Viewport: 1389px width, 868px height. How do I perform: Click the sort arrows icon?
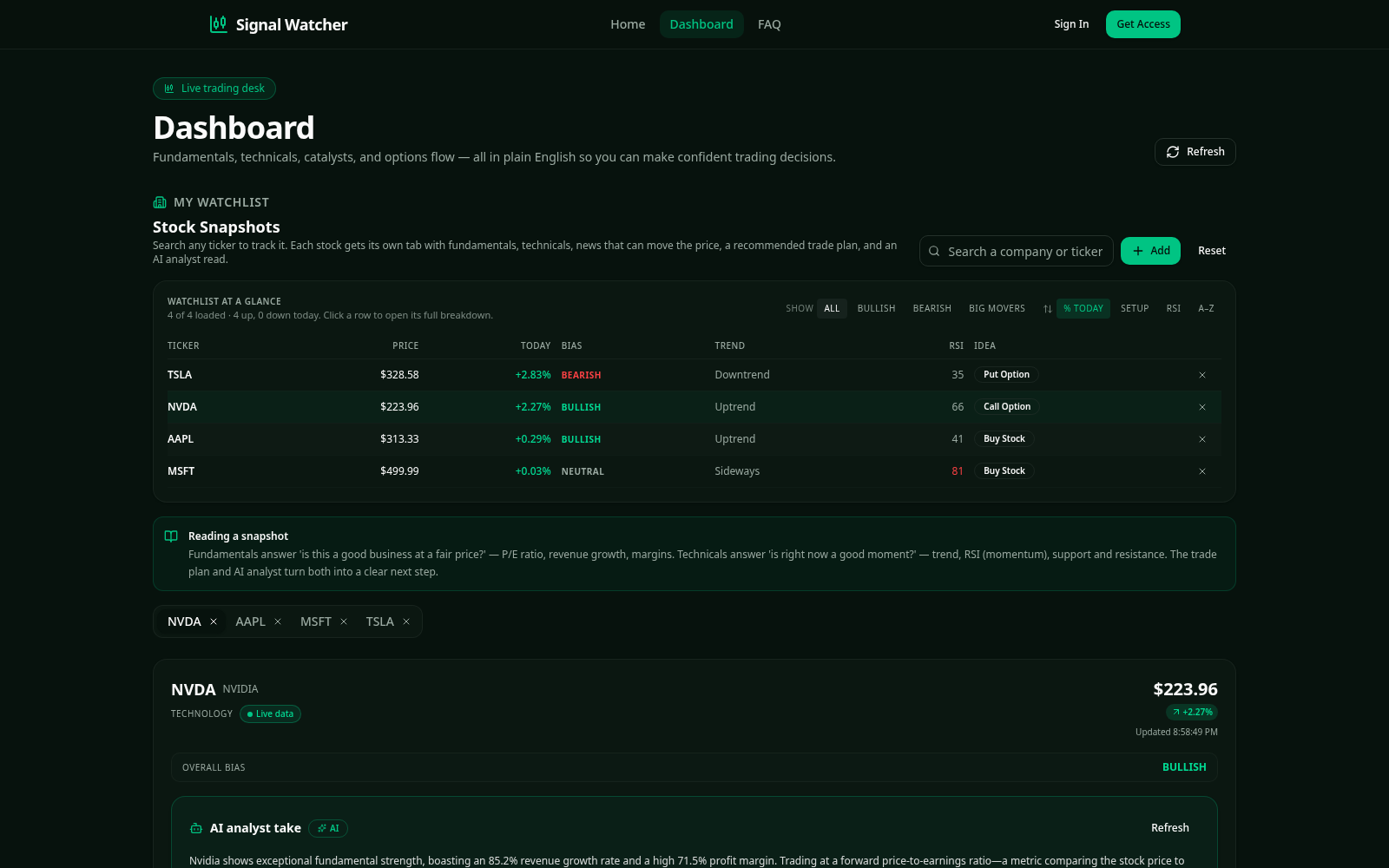(1048, 309)
